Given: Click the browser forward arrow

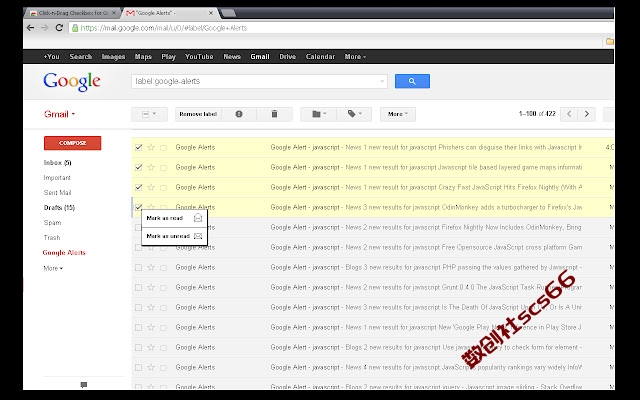Looking at the screenshot, I should click(x=45, y=28).
